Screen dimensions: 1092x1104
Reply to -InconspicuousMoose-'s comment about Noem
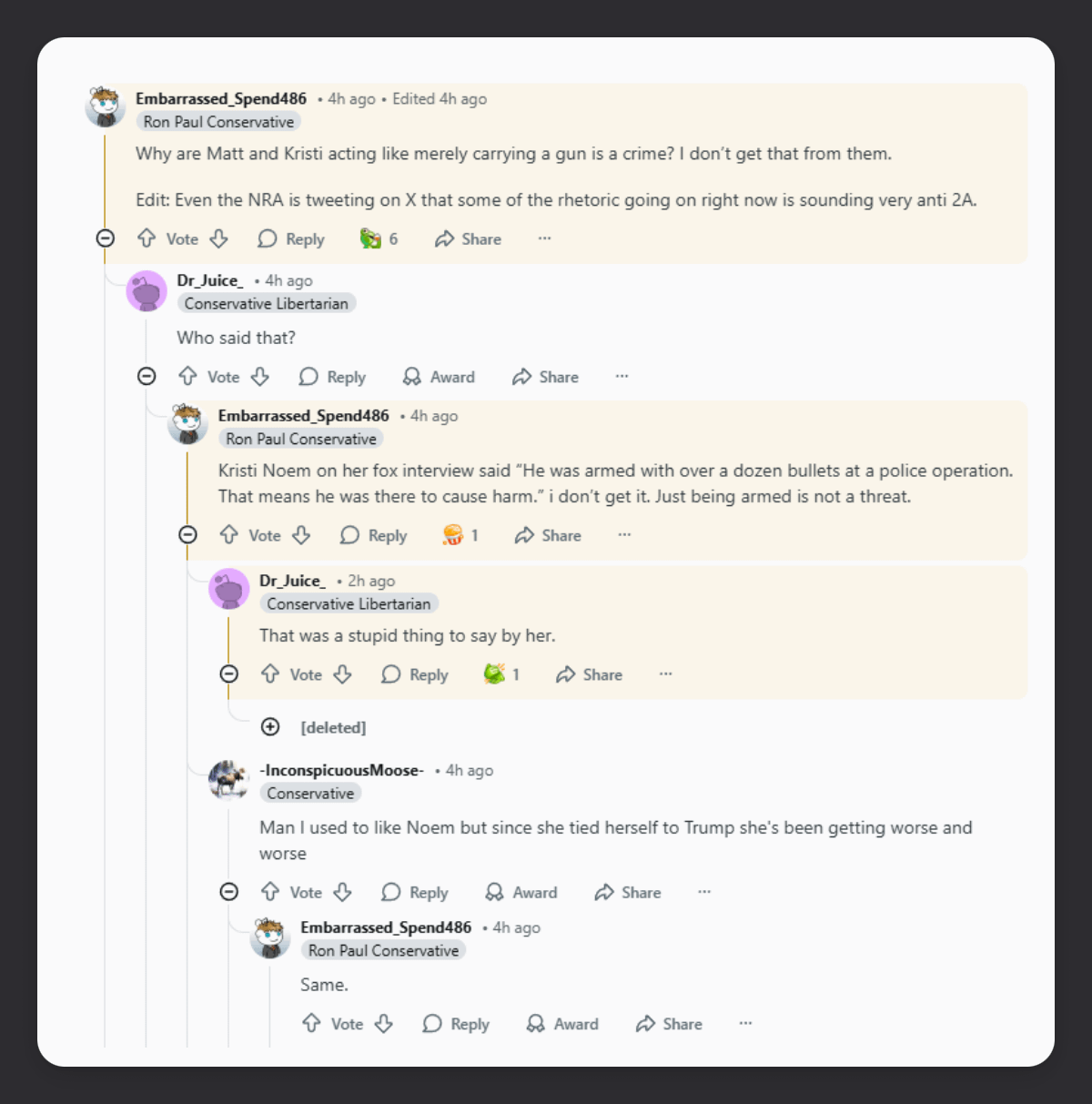[x=415, y=892]
